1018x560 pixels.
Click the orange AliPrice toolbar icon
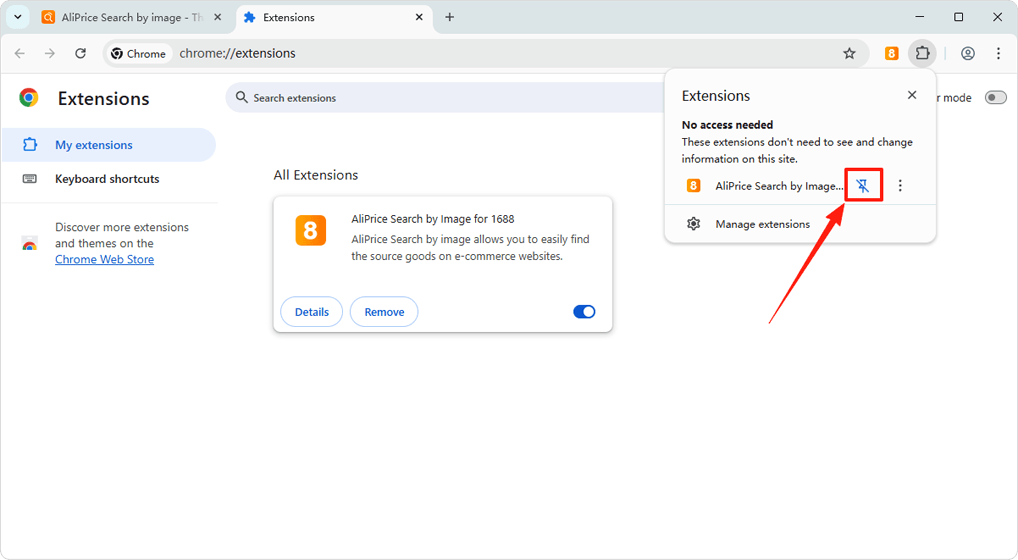pyautogui.click(x=891, y=53)
